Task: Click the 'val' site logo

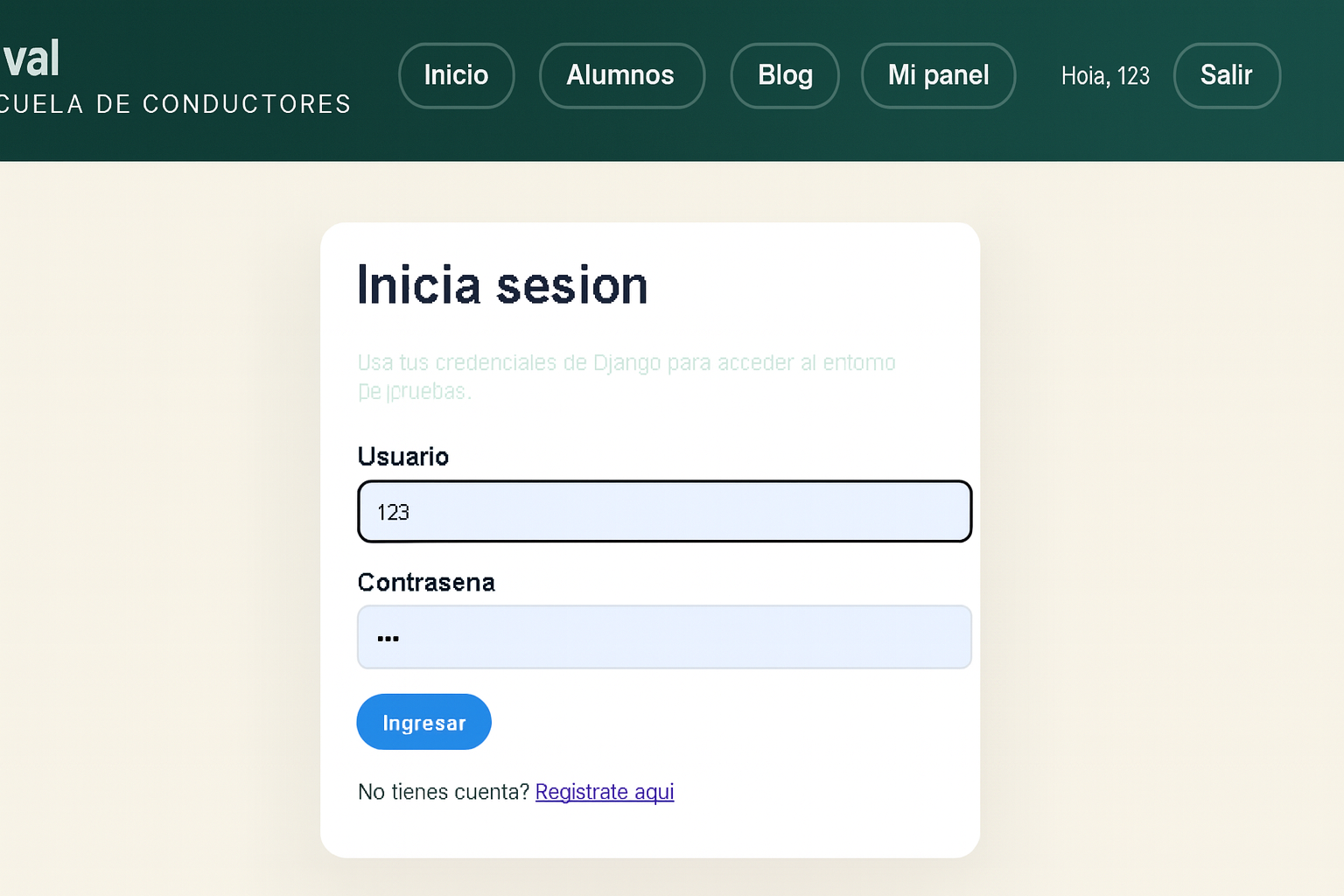Action: tap(31, 59)
